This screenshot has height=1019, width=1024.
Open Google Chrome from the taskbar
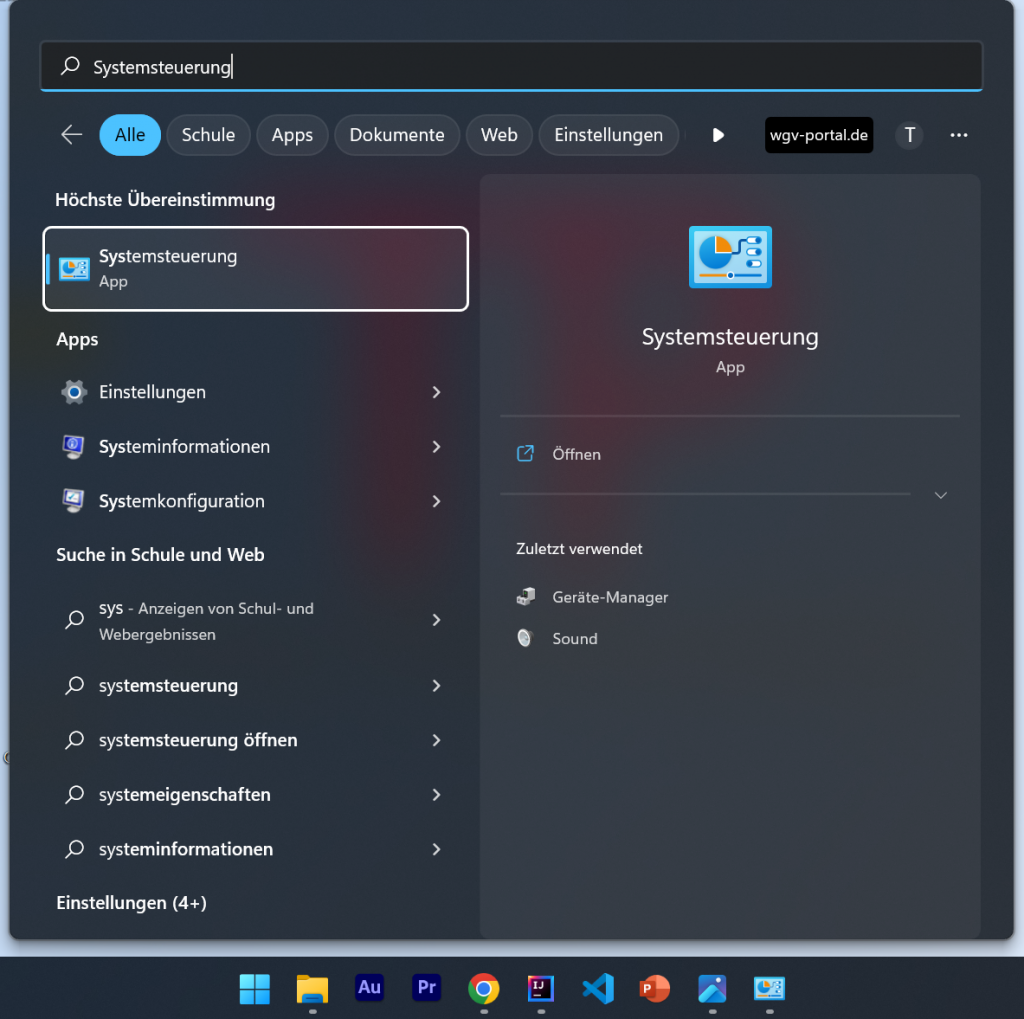[484, 988]
